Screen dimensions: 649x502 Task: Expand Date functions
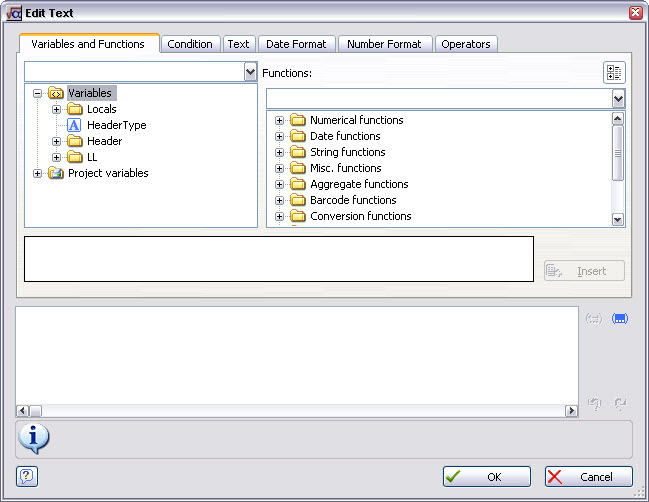pos(279,137)
